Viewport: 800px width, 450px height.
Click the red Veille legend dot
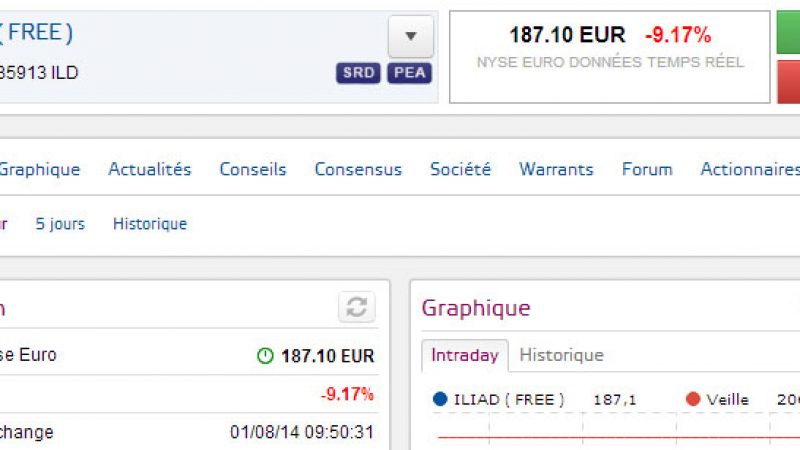693,399
